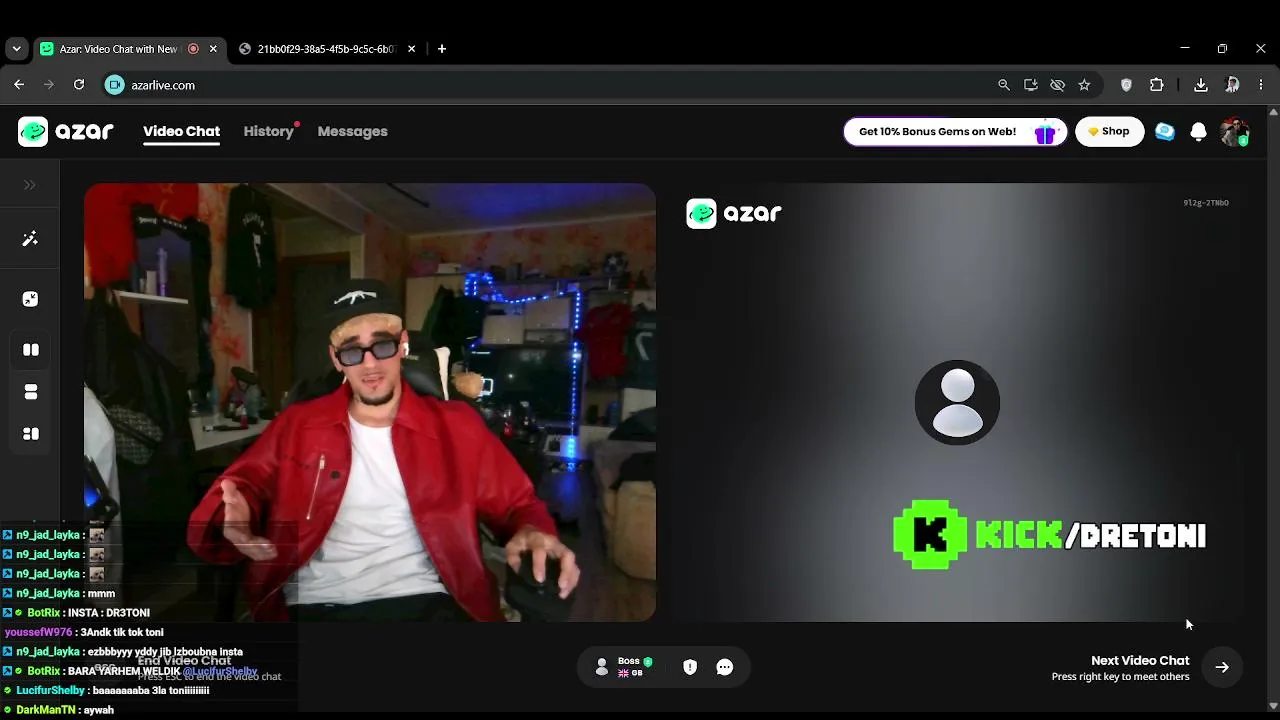Open camera site permission icon in address bar
Image resolution: width=1280 pixels, height=720 pixels.
(115, 85)
